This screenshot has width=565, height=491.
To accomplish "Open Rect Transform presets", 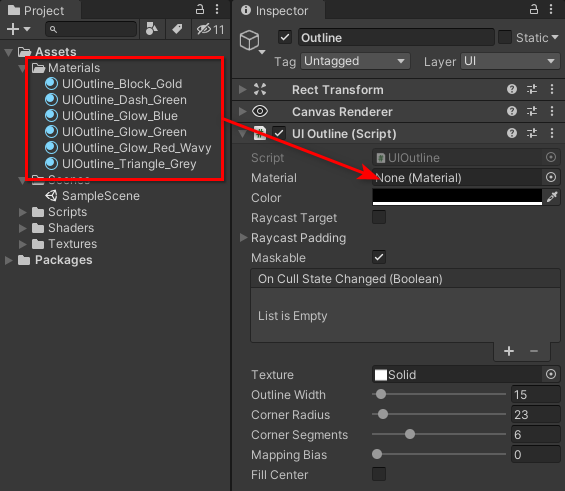I will click(x=532, y=89).
